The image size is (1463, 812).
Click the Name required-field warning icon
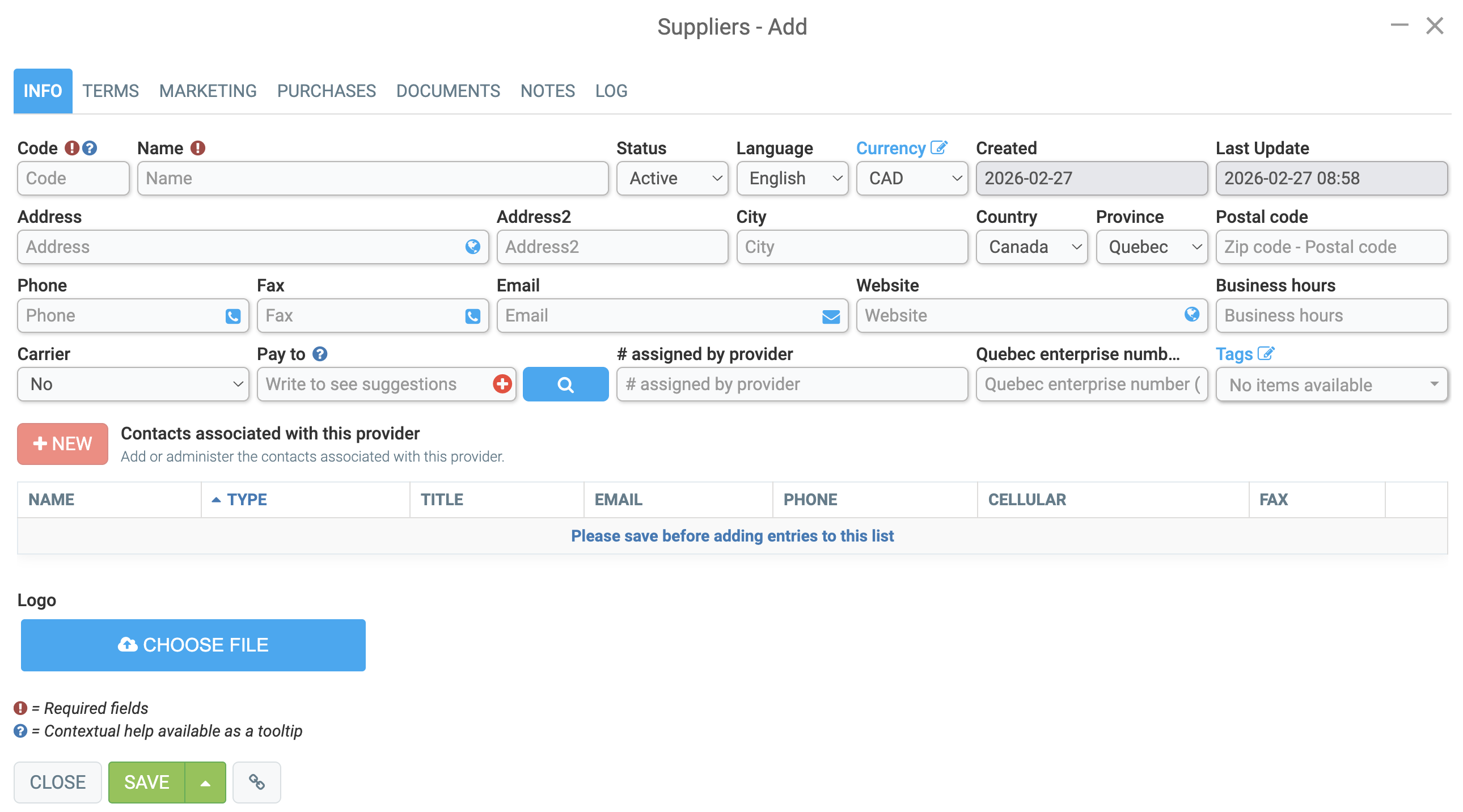pos(198,148)
